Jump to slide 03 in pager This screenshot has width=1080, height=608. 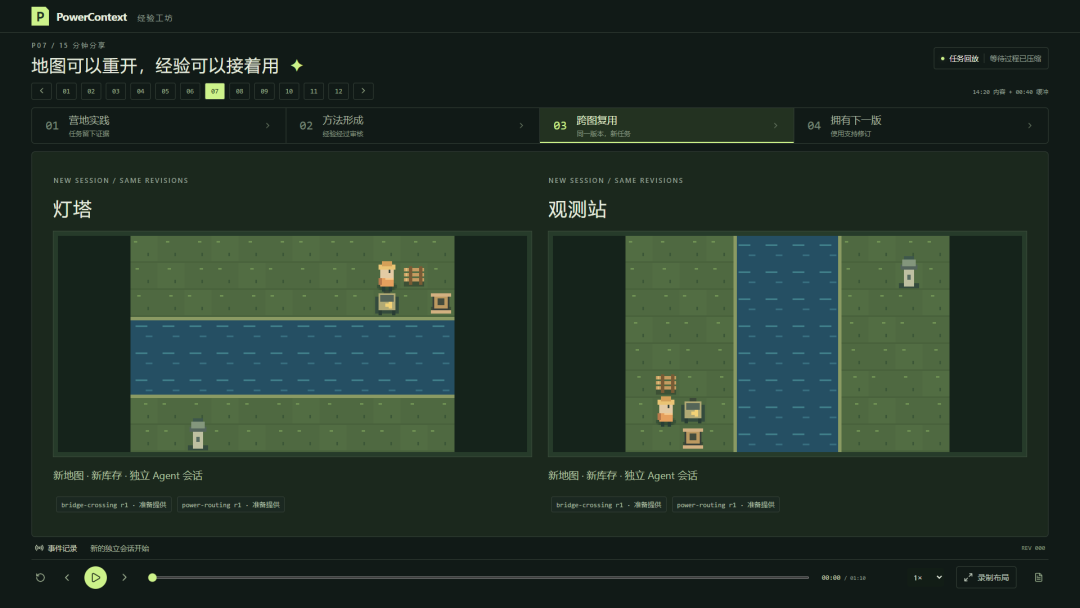[116, 91]
